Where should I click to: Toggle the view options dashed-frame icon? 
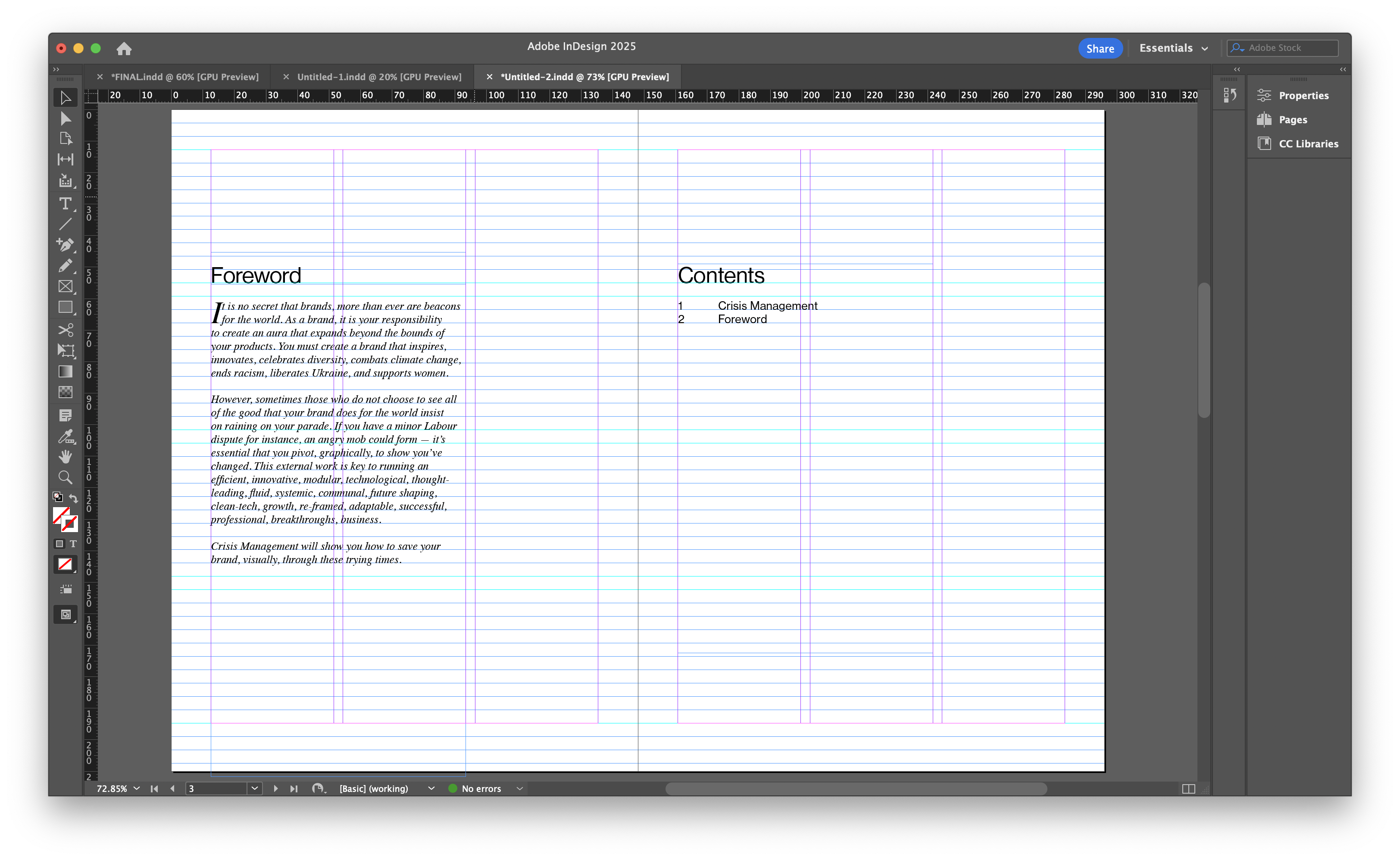tap(66, 589)
